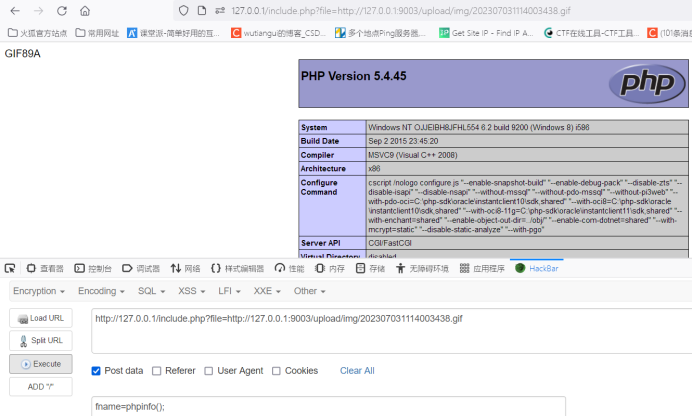Switch to the 调试器 debugger tab
Viewport: 692px width, 416px height.
point(141,268)
